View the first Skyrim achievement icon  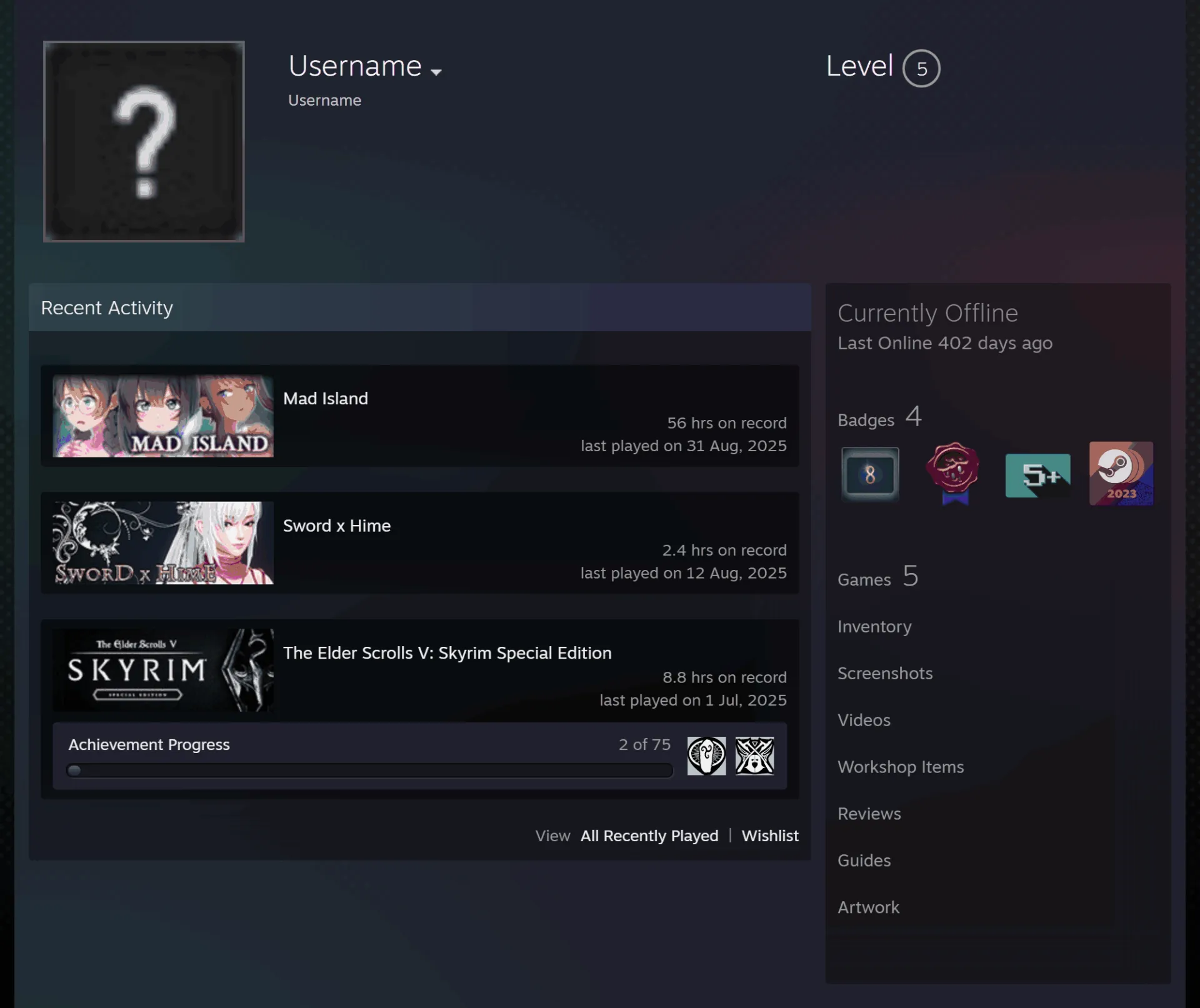click(707, 756)
